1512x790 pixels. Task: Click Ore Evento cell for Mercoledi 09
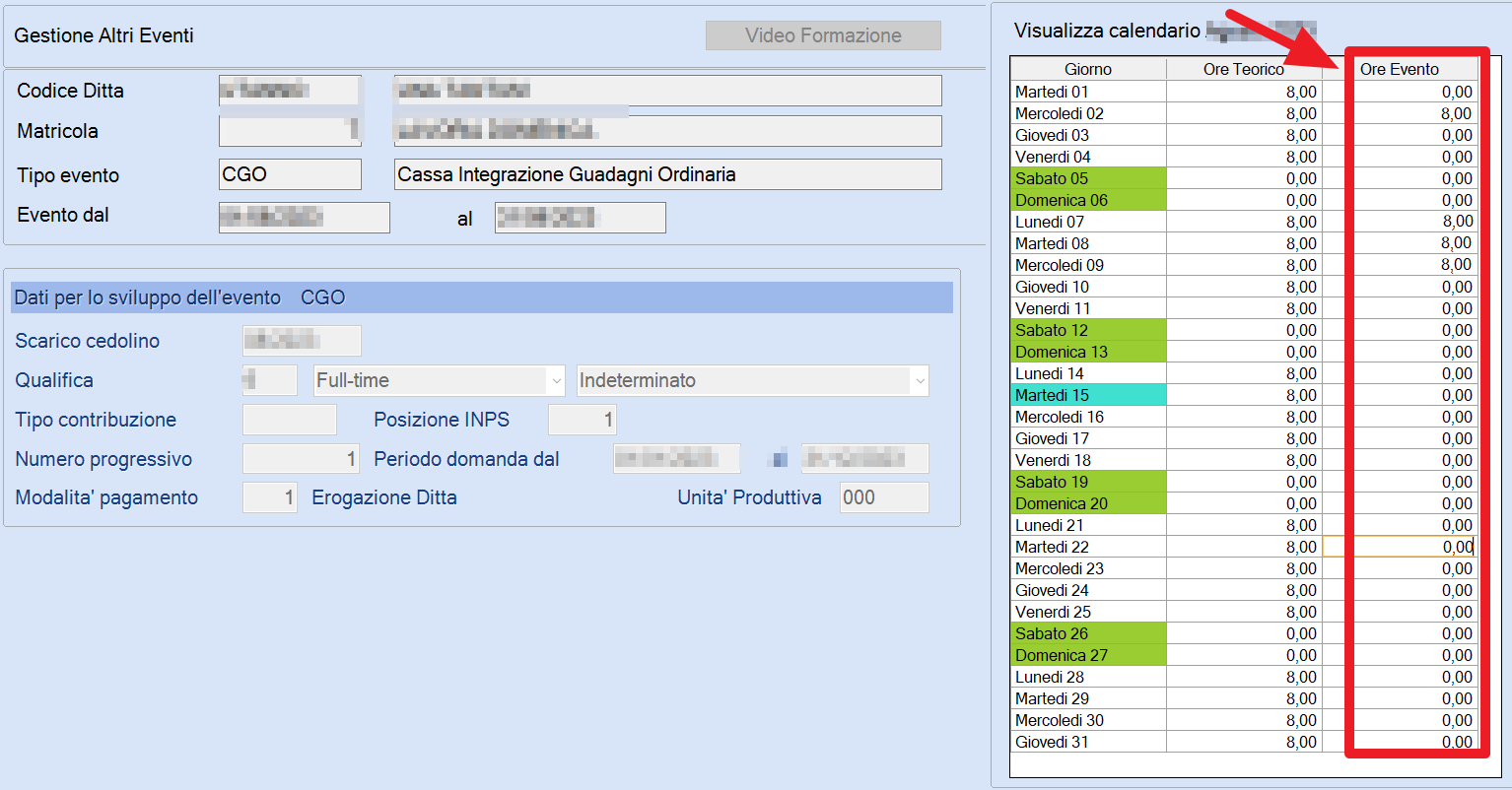1400,265
